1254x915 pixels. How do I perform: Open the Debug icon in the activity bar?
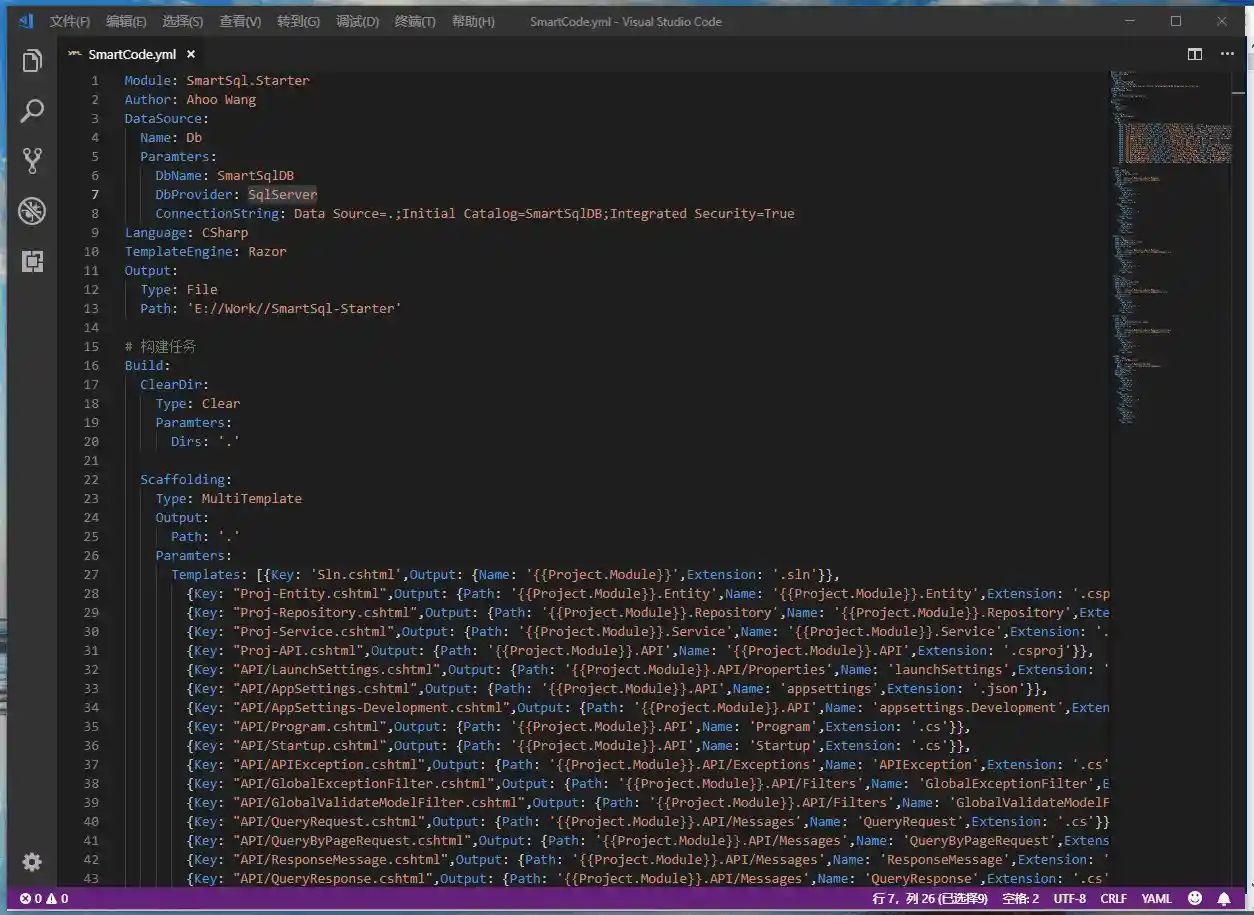click(x=32, y=211)
